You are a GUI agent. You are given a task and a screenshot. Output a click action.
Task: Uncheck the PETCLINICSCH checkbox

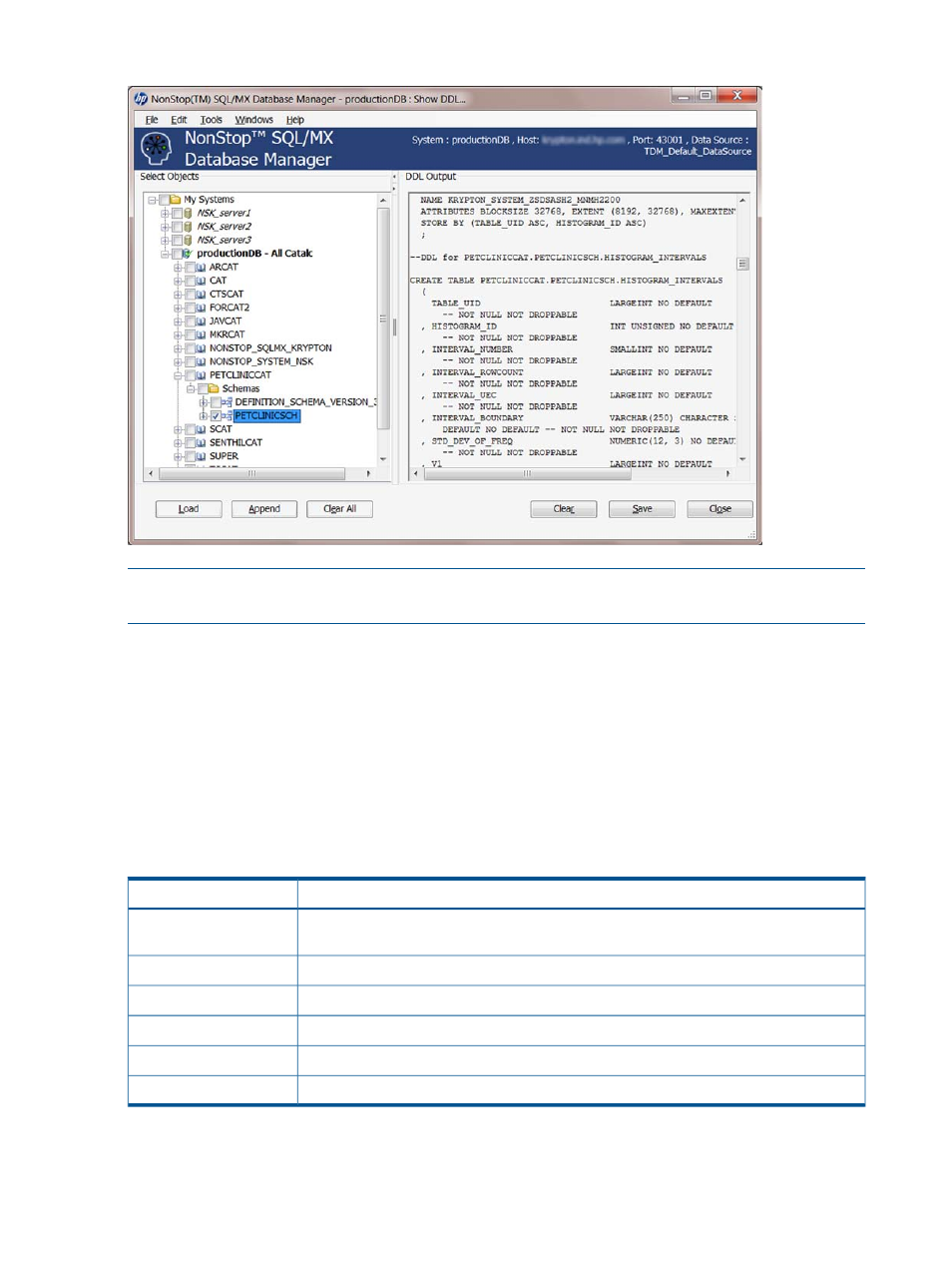tap(216, 415)
